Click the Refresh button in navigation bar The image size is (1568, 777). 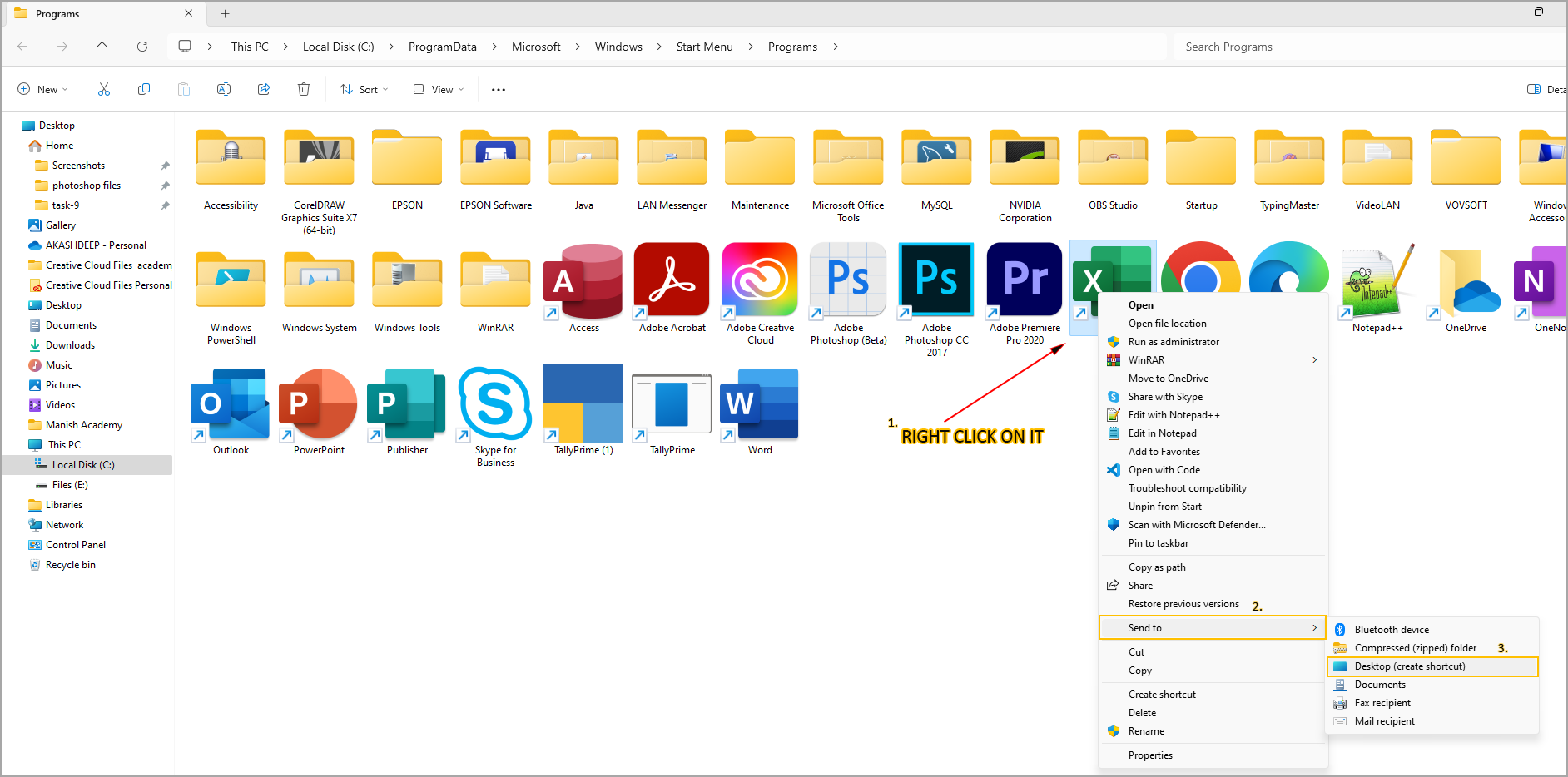(x=142, y=47)
